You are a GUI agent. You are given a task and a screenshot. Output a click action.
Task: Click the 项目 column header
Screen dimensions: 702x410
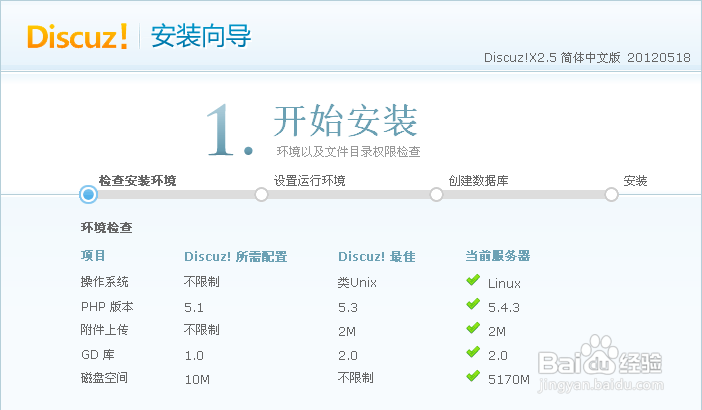[x=93, y=256]
